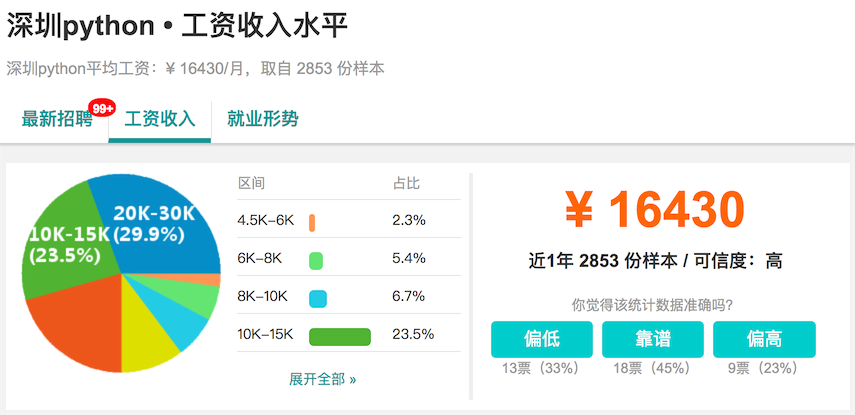Click the cyan 8K–10K legend swatch
The height and width of the screenshot is (415, 855).
(x=318, y=297)
